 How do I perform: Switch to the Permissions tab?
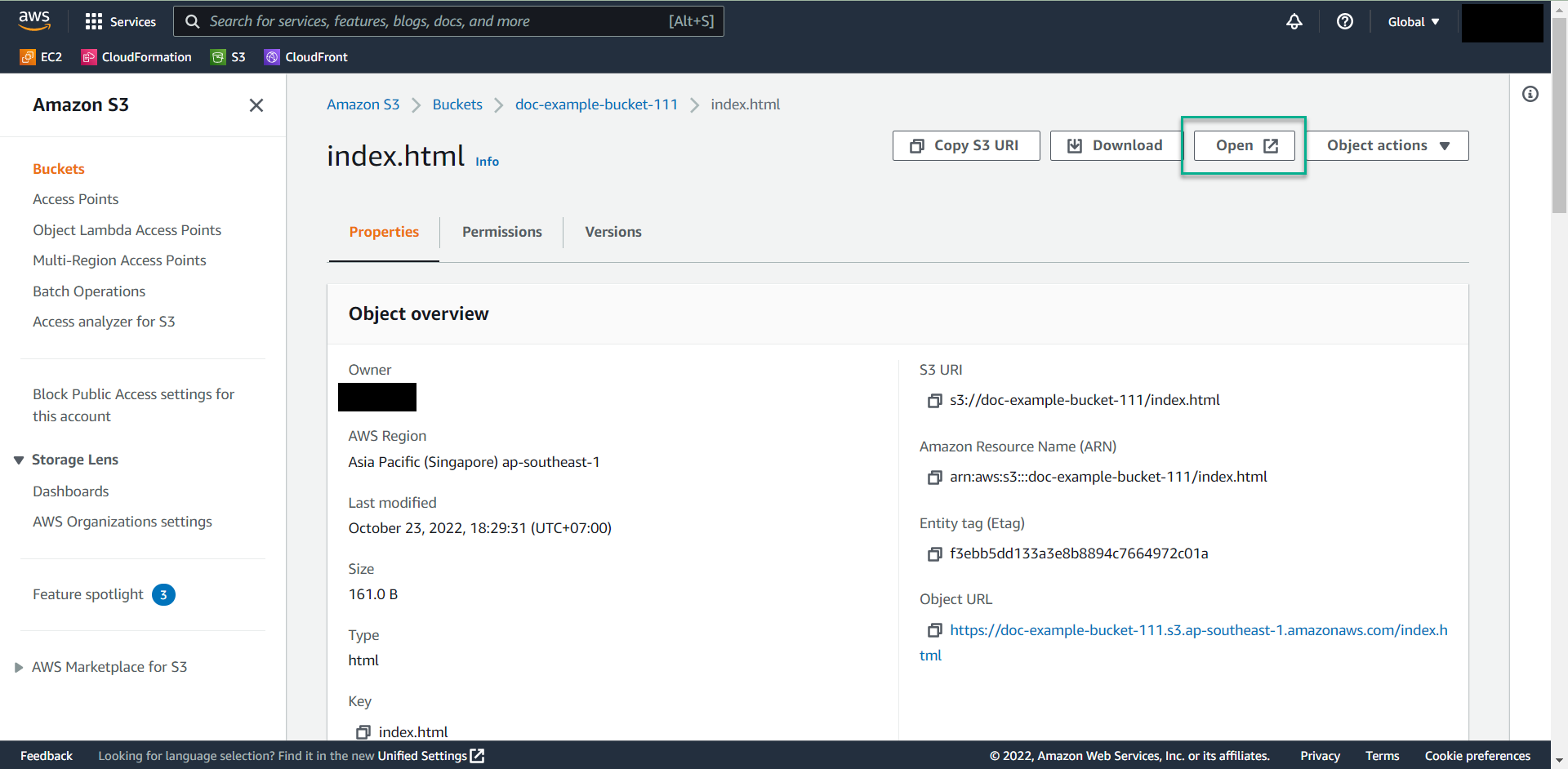(x=501, y=232)
